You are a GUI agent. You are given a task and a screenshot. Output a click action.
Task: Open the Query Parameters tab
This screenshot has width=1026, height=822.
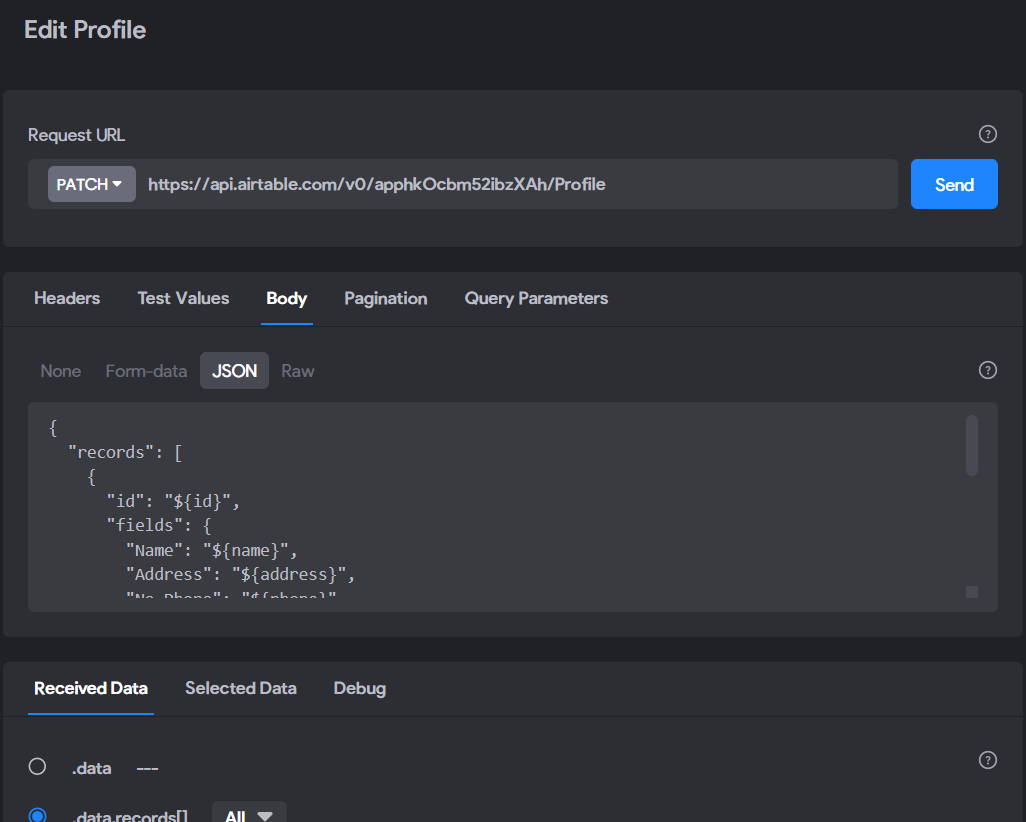click(x=536, y=298)
